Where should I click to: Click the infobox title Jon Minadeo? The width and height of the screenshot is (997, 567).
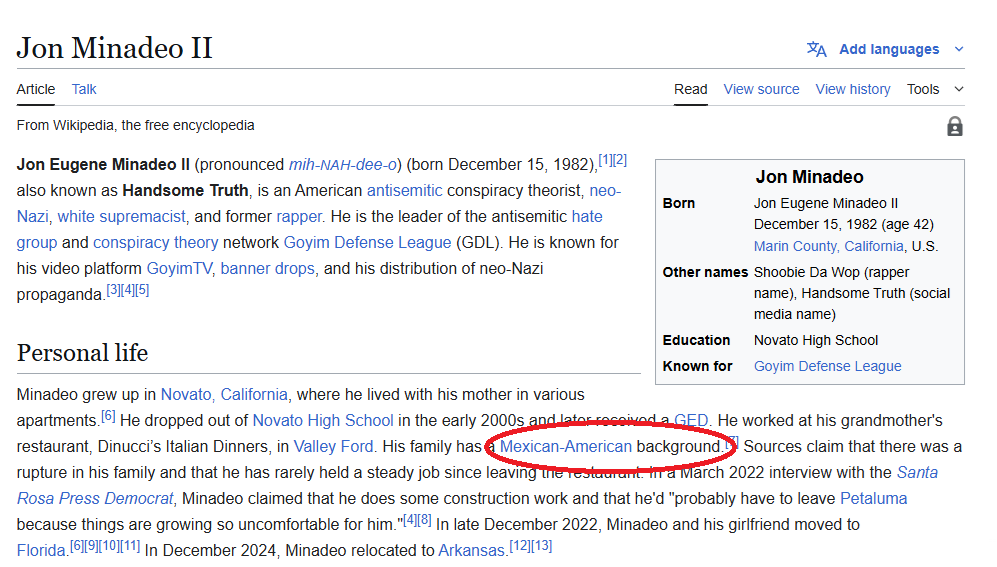809,177
